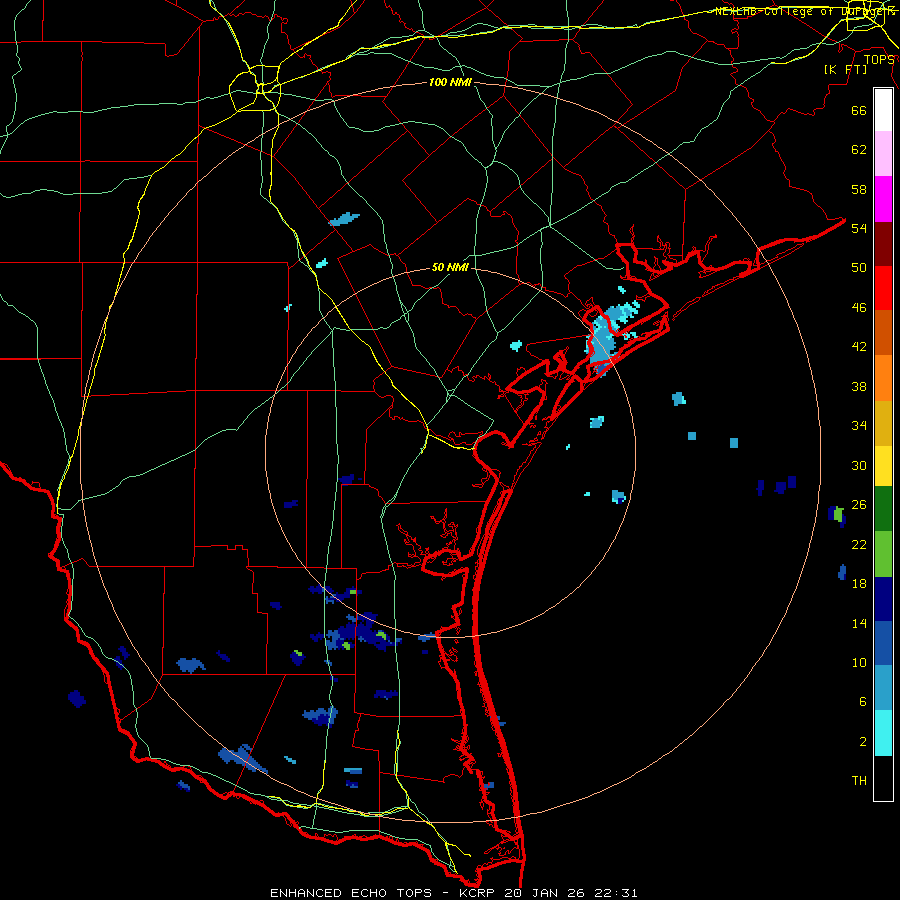Click the black TH legend swatch
Image resolution: width=900 pixels, height=900 pixels.
[x=883, y=778]
